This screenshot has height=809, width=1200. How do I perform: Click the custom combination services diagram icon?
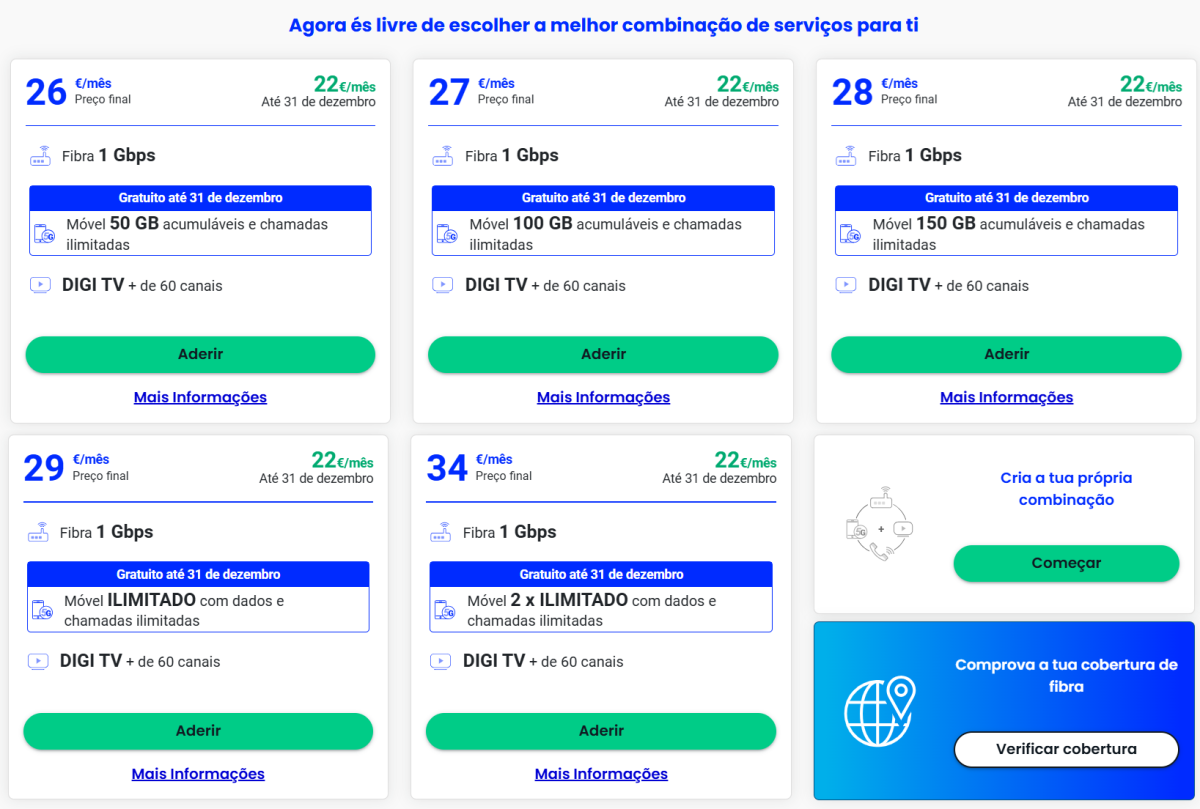(x=881, y=524)
